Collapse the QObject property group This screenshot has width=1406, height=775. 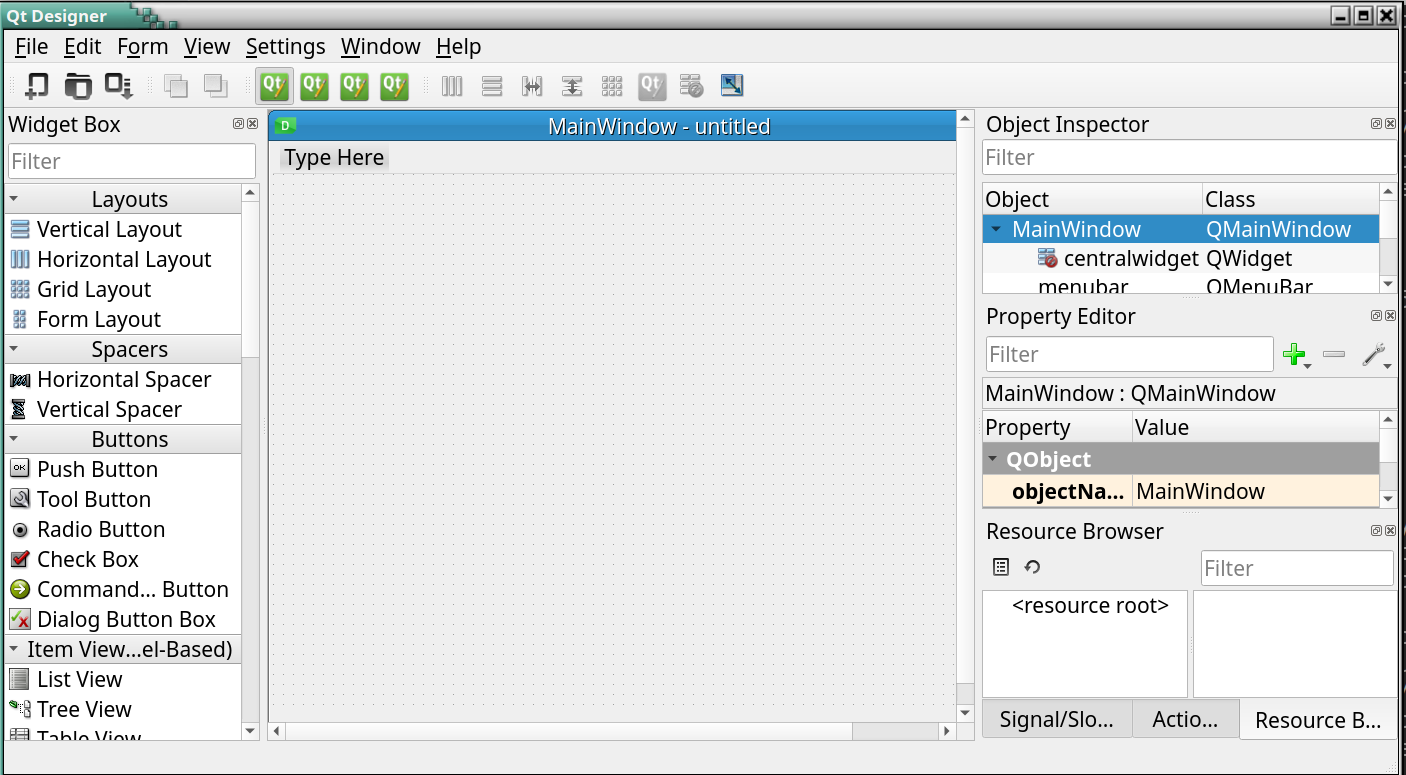point(993,459)
